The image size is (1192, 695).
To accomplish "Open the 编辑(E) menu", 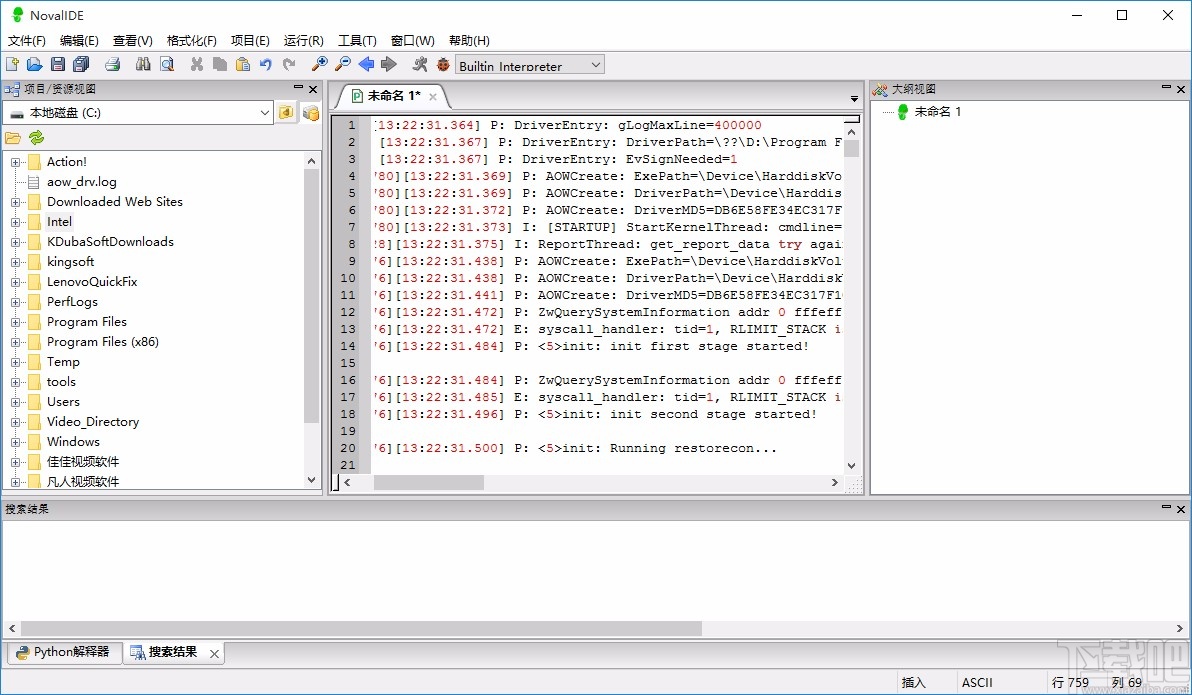I will pyautogui.click(x=79, y=40).
